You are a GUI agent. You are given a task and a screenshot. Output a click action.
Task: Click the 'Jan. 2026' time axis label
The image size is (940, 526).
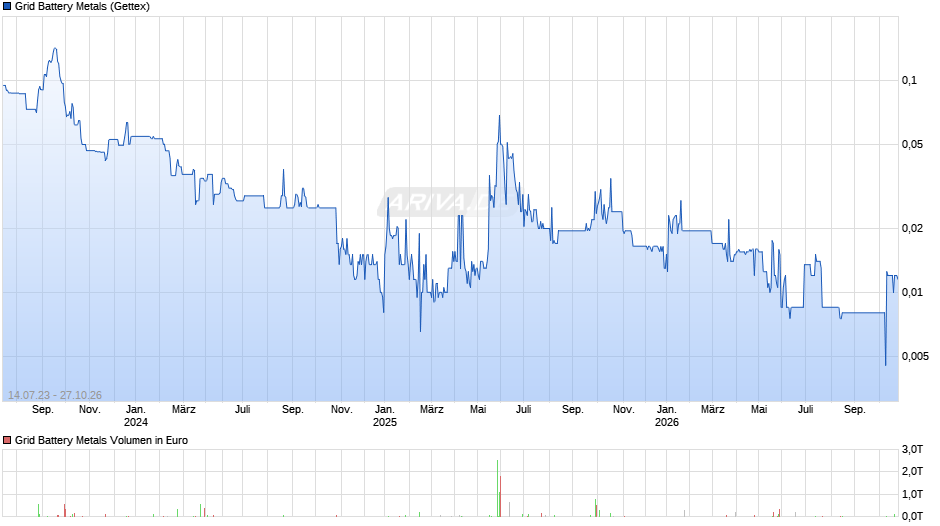(667, 416)
